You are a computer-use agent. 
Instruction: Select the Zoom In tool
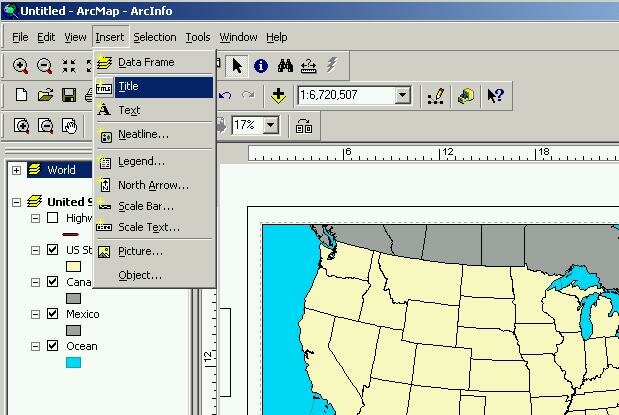pyautogui.click(x=21, y=66)
